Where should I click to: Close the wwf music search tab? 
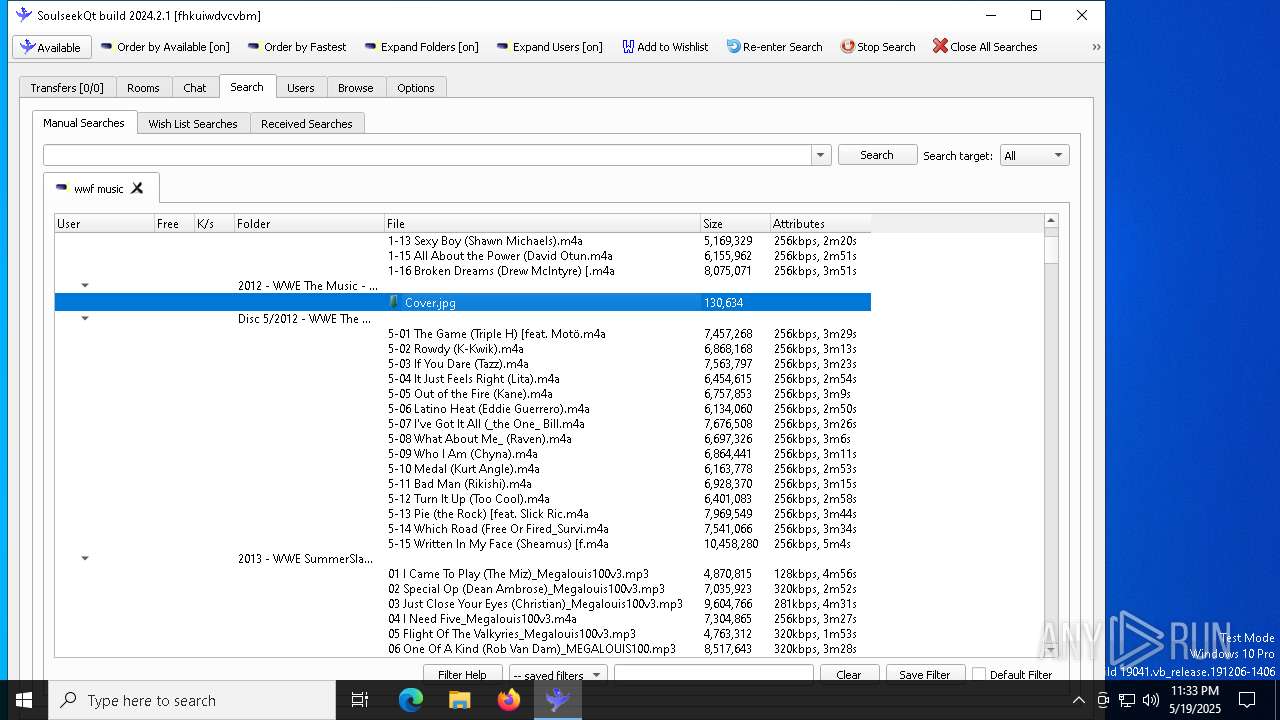137,188
